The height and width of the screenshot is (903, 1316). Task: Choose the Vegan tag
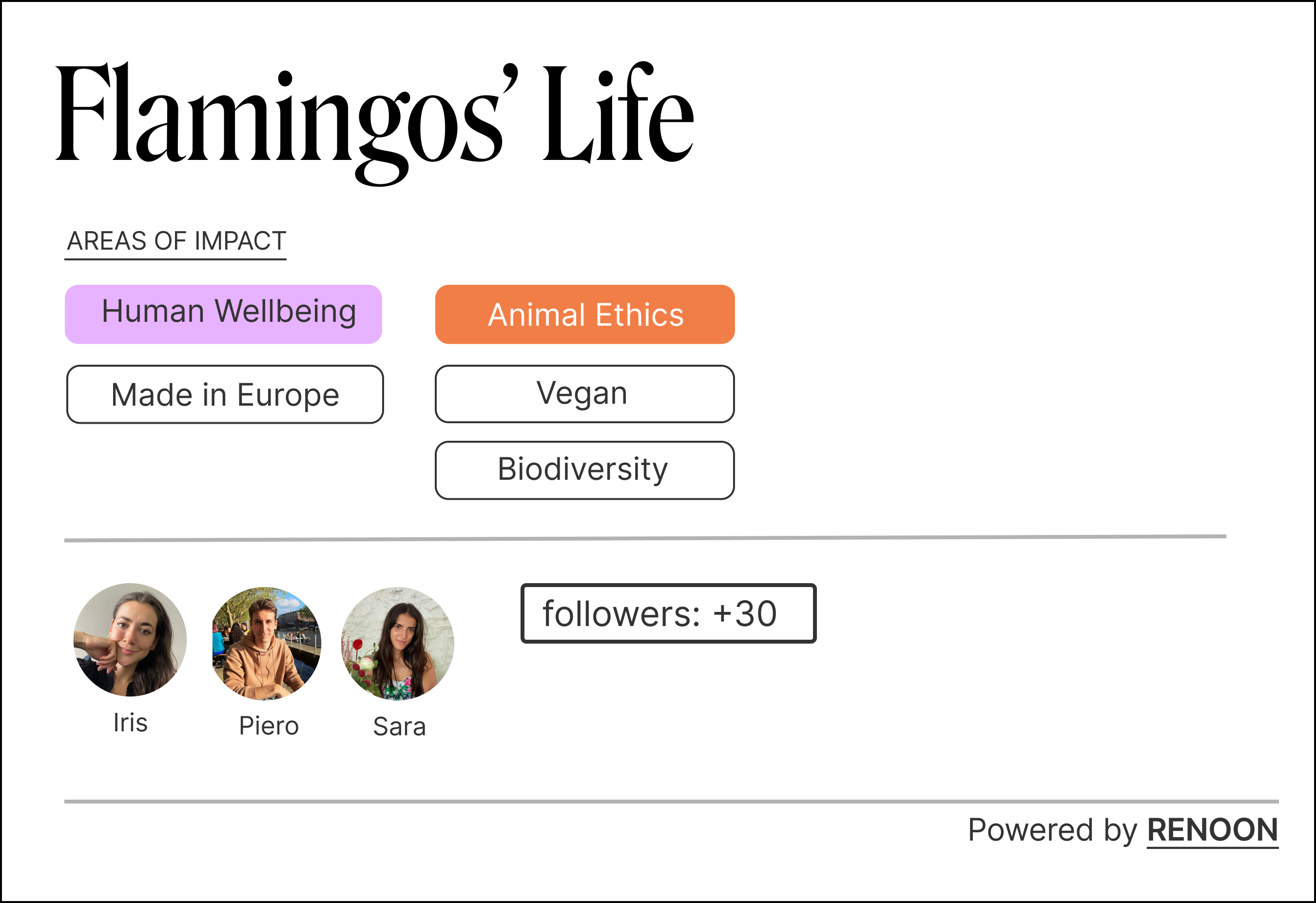[x=585, y=393]
